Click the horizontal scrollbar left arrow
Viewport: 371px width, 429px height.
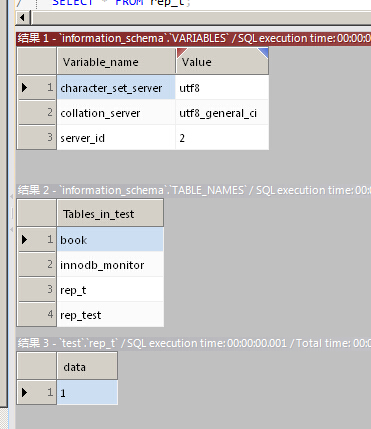click(x=23, y=17)
